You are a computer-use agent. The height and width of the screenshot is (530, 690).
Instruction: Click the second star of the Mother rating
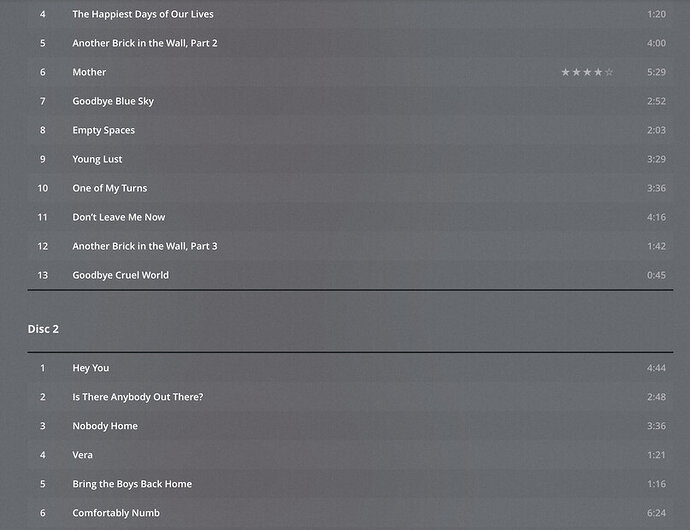tap(576, 72)
